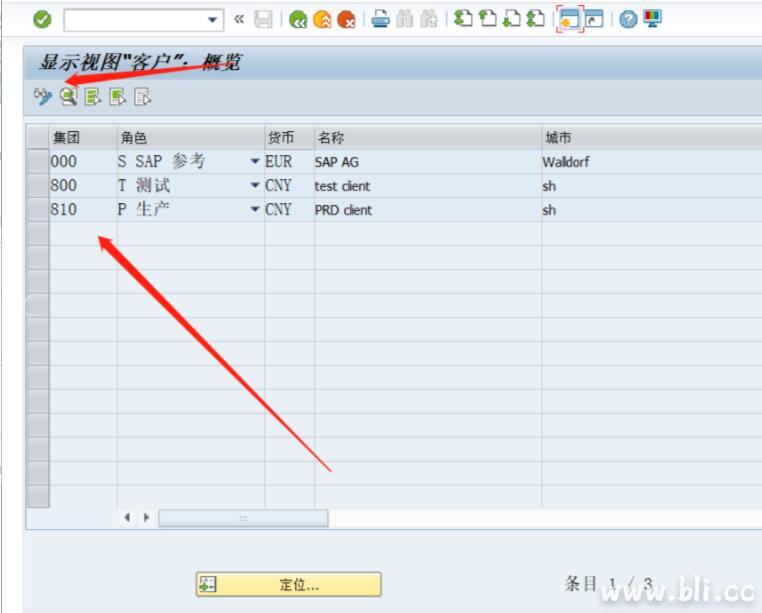Click the horizontal scroll left arrow
This screenshot has width=762, height=613.
(x=127, y=518)
